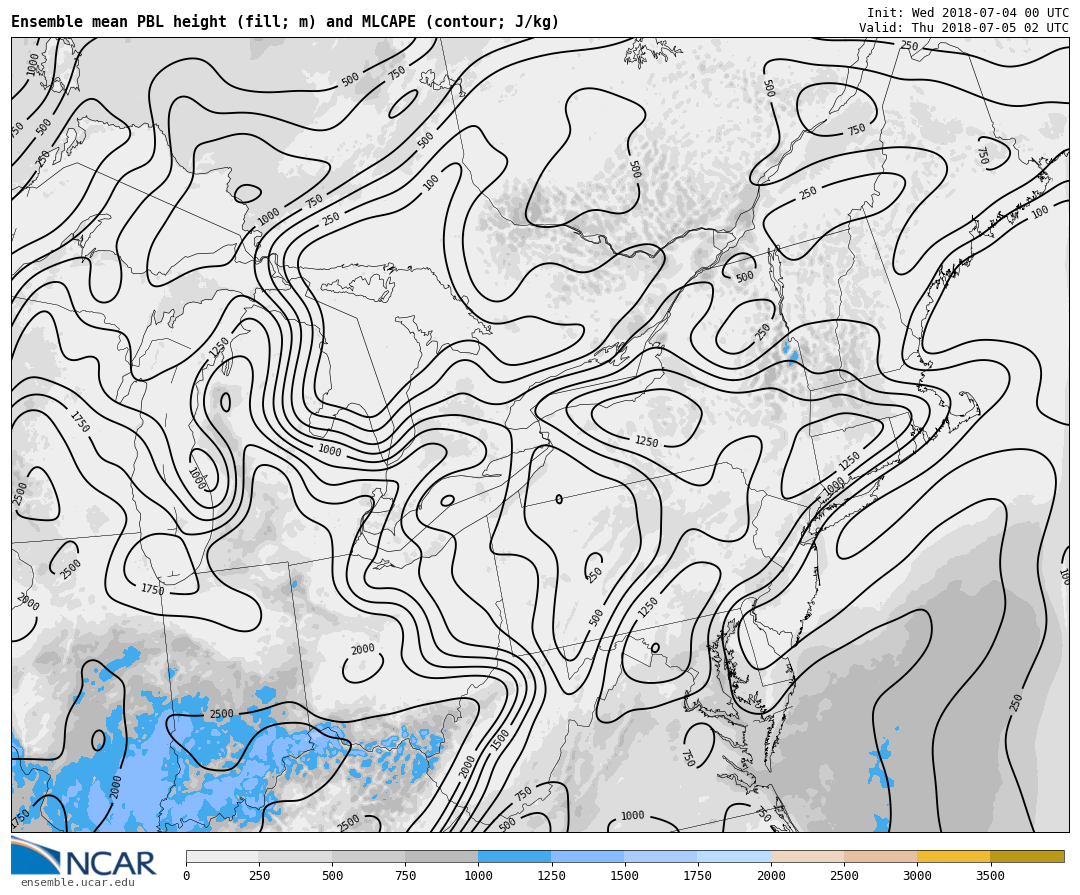The image size is (1080, 895).
Task: Open the ensemble.ucar.edu link
Action: point(77,883)
